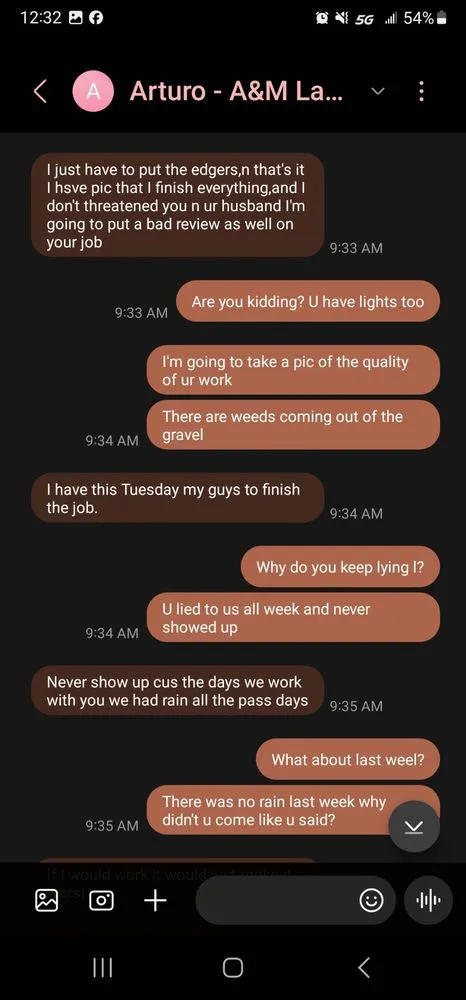
Task: Tap the 'Why do you keep lying' bubble
Action: click(340, 566)
